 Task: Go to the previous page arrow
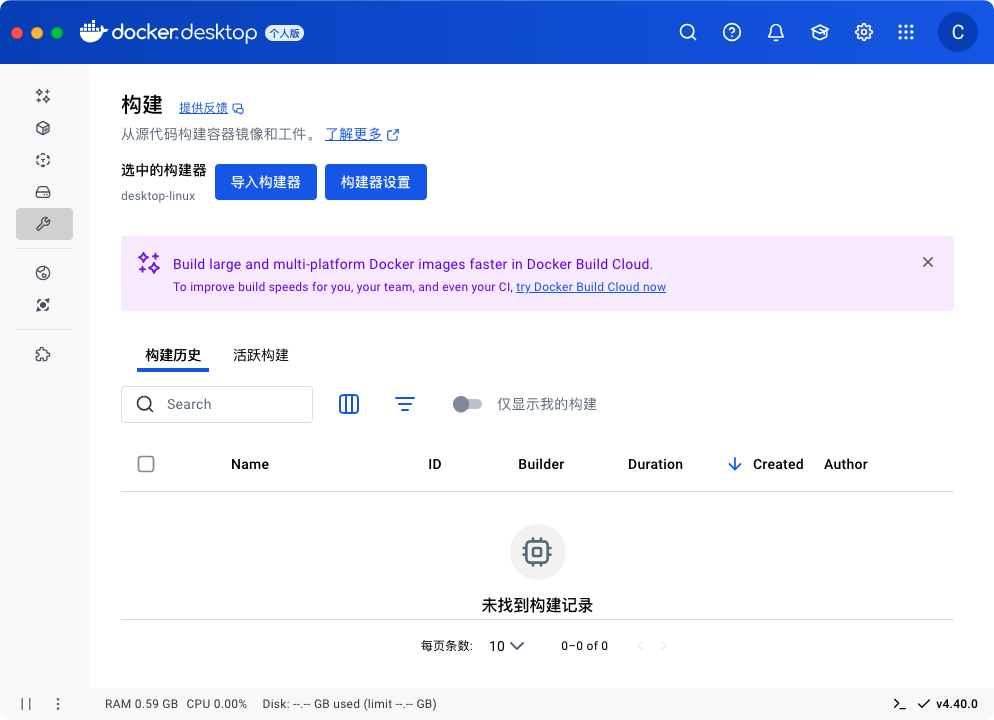640,646
